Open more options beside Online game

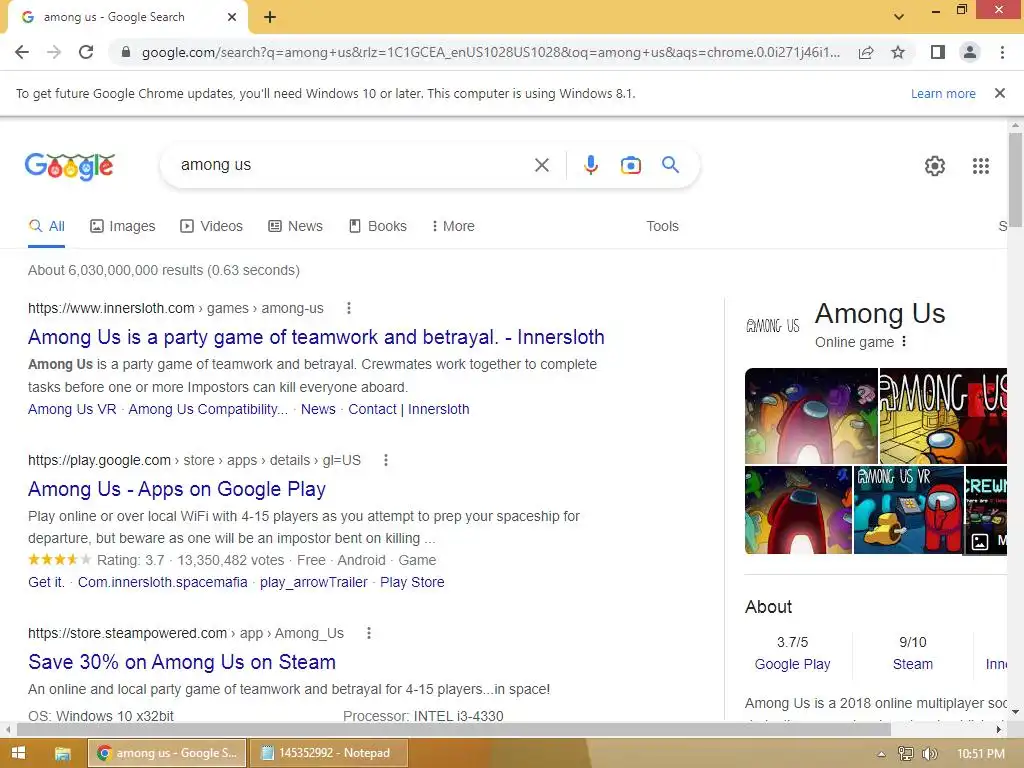pos(904,342)
